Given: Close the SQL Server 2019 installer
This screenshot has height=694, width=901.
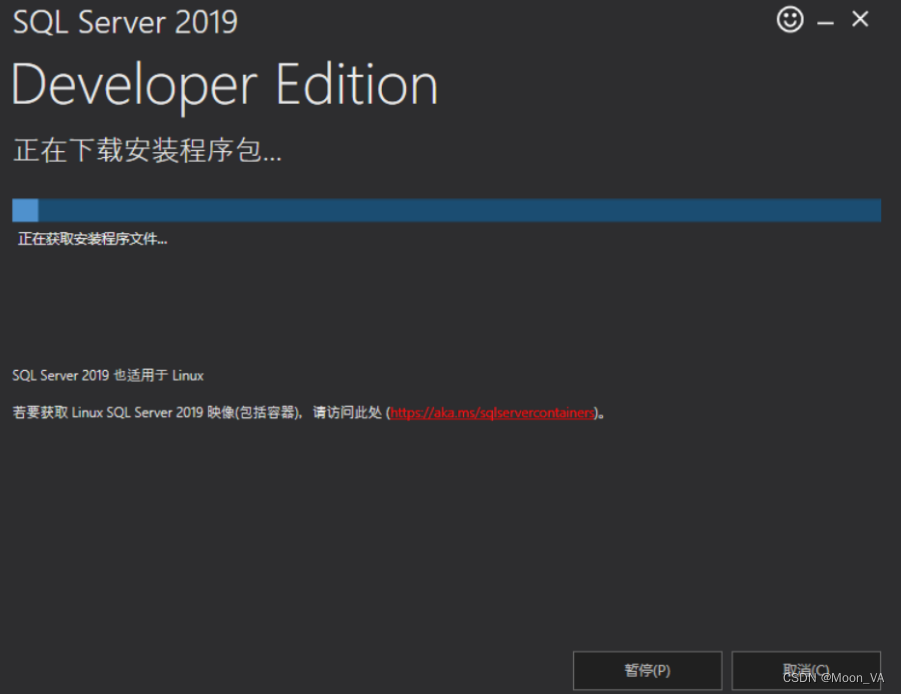Looking at the screenshot, I should tap(860, 20).
